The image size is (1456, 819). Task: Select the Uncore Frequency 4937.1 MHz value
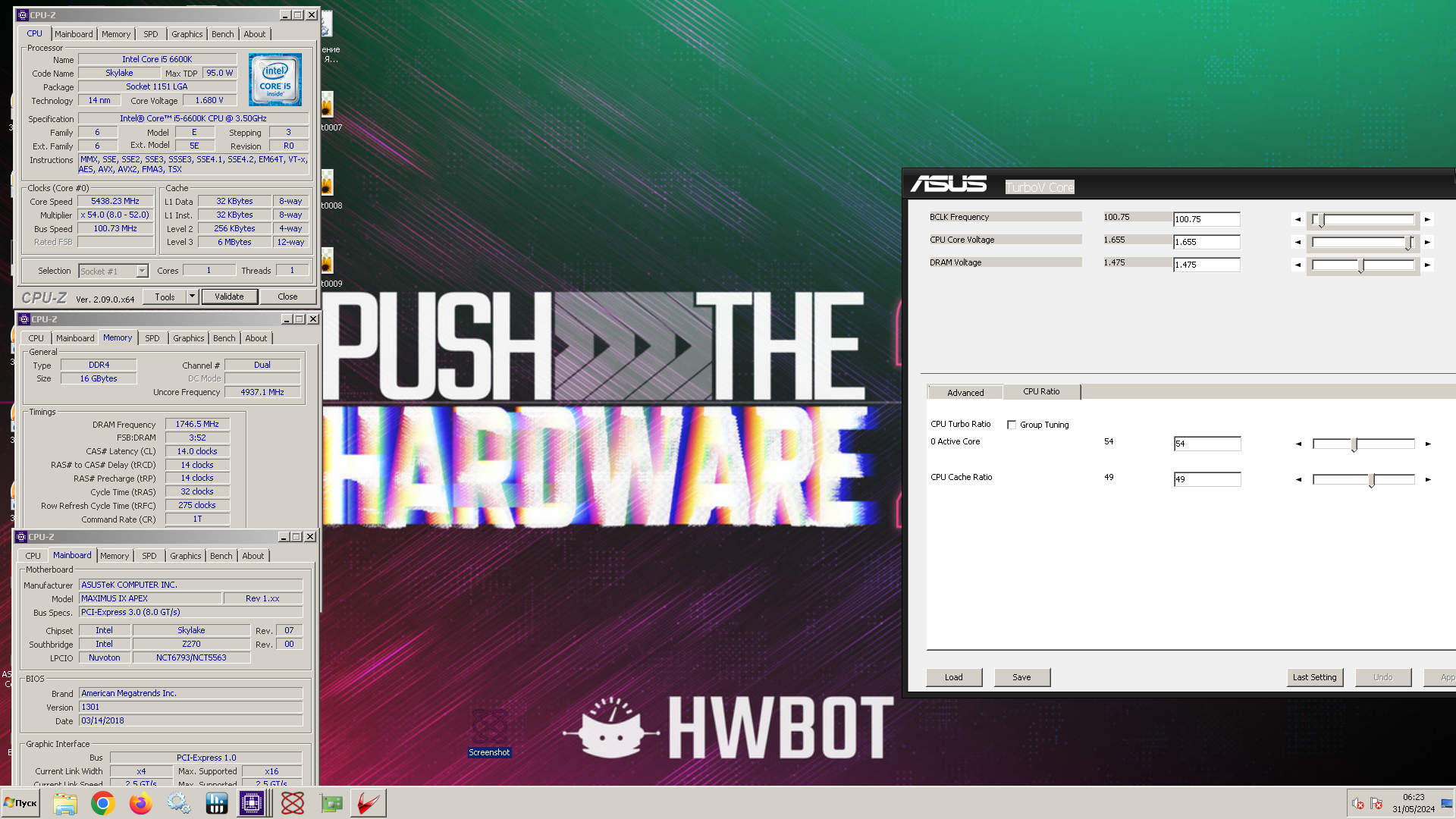pos(262,393)
